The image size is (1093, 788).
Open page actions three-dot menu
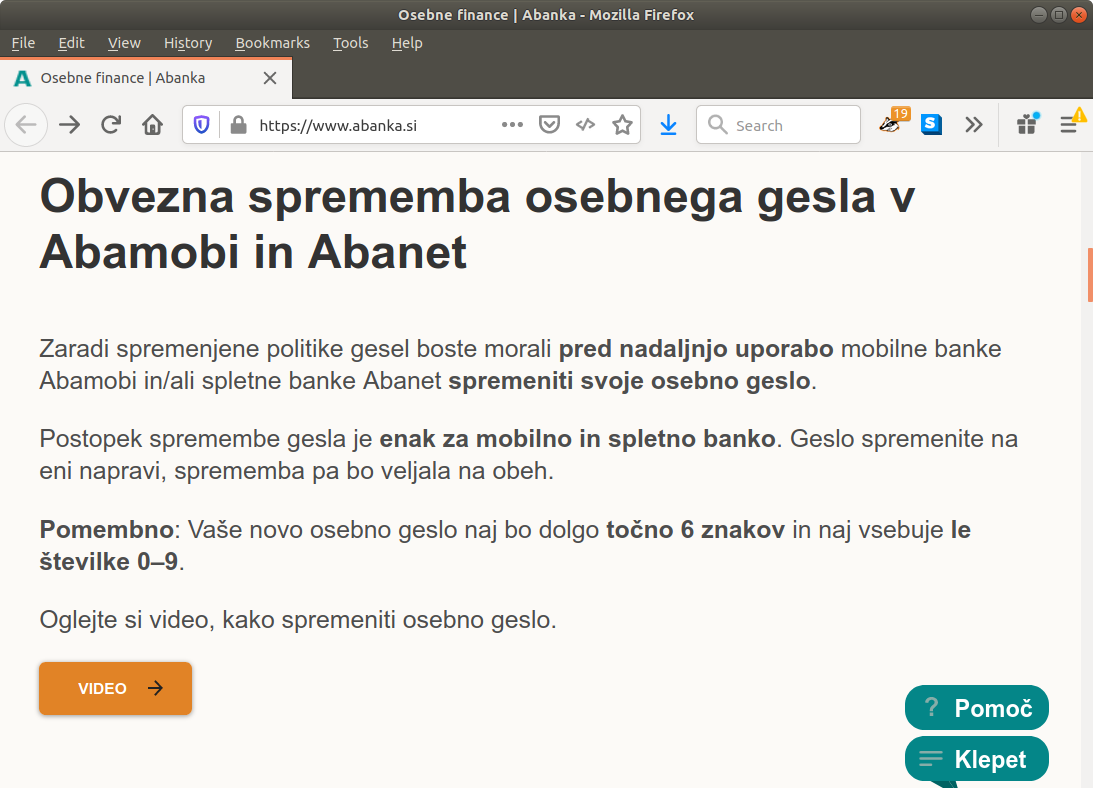[x=512, y=125]
